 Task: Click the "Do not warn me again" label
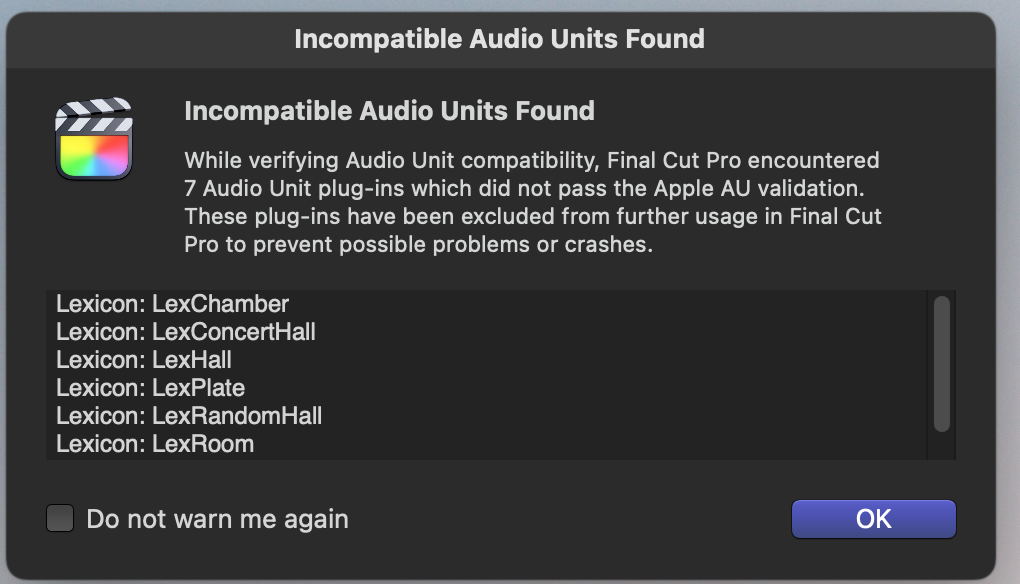[x=217, y=519]
